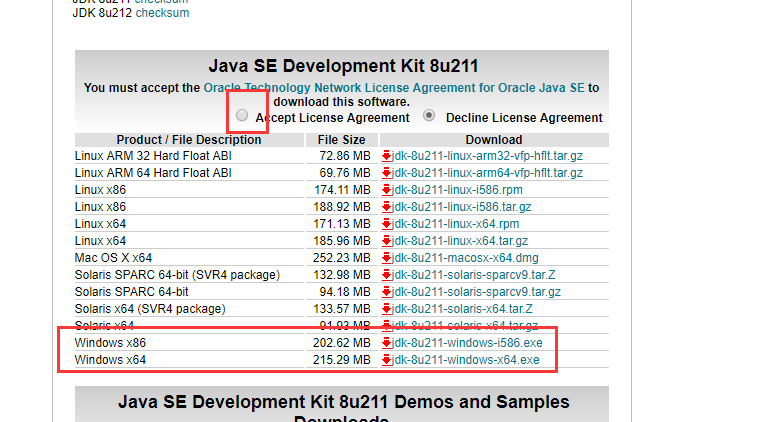Download jdk-8u211-linux-x64.rpm
The height and width of the screenshot is (422, 772).
(x=455, y=224)
